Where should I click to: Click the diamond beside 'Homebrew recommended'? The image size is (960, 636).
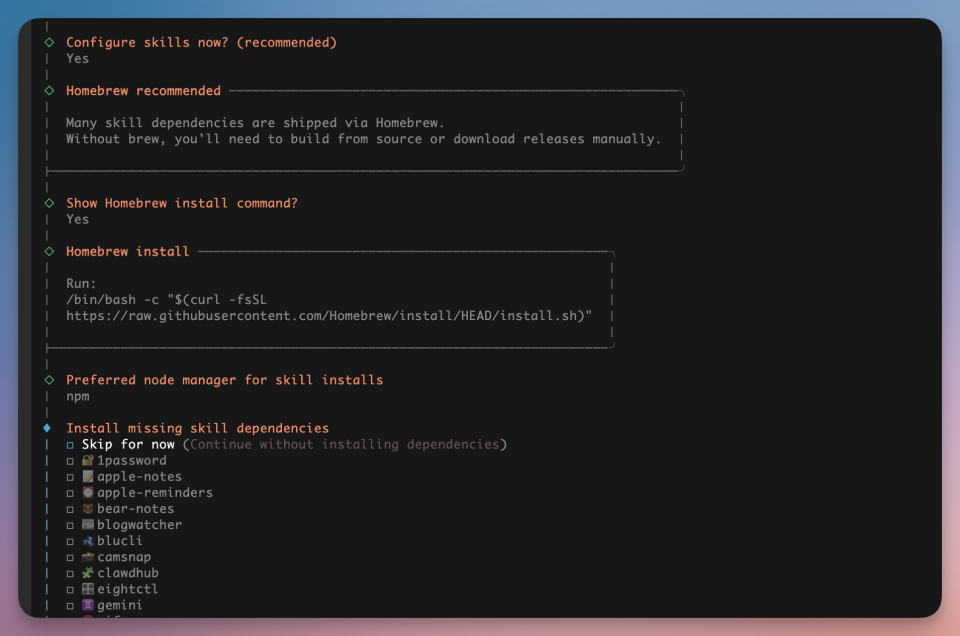pos(49,91)
